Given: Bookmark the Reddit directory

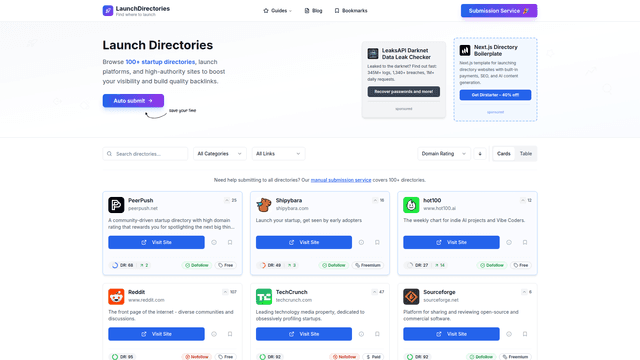Looking at the screenshot, I should click(x=230, y=334).
